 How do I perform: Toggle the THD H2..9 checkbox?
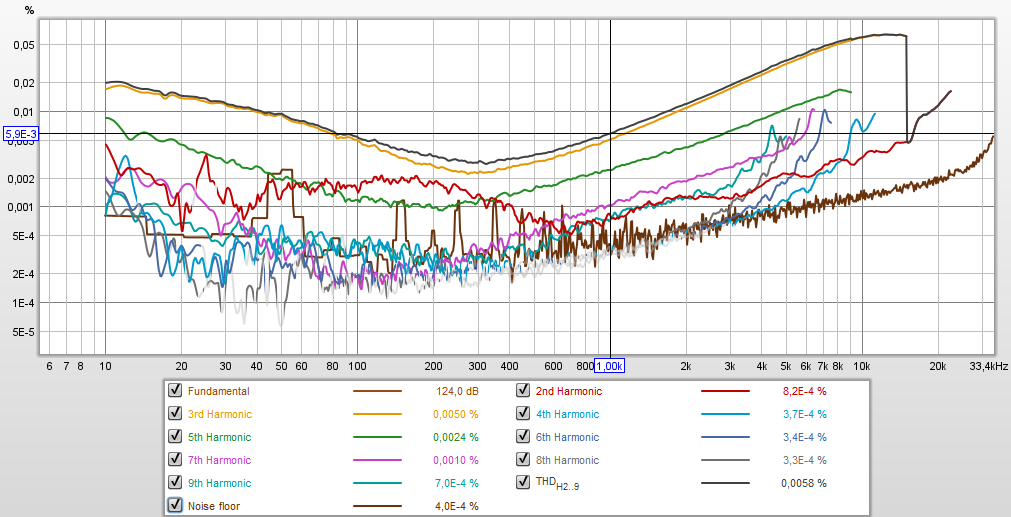[x=523, y=482]
